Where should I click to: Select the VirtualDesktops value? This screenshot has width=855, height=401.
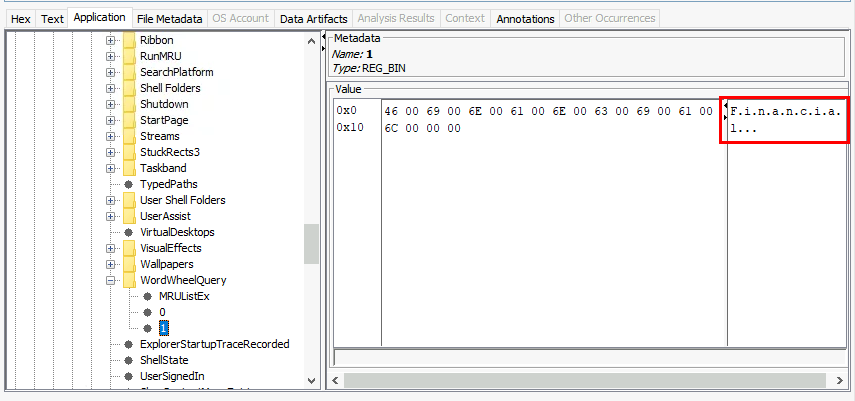(177, 232)
